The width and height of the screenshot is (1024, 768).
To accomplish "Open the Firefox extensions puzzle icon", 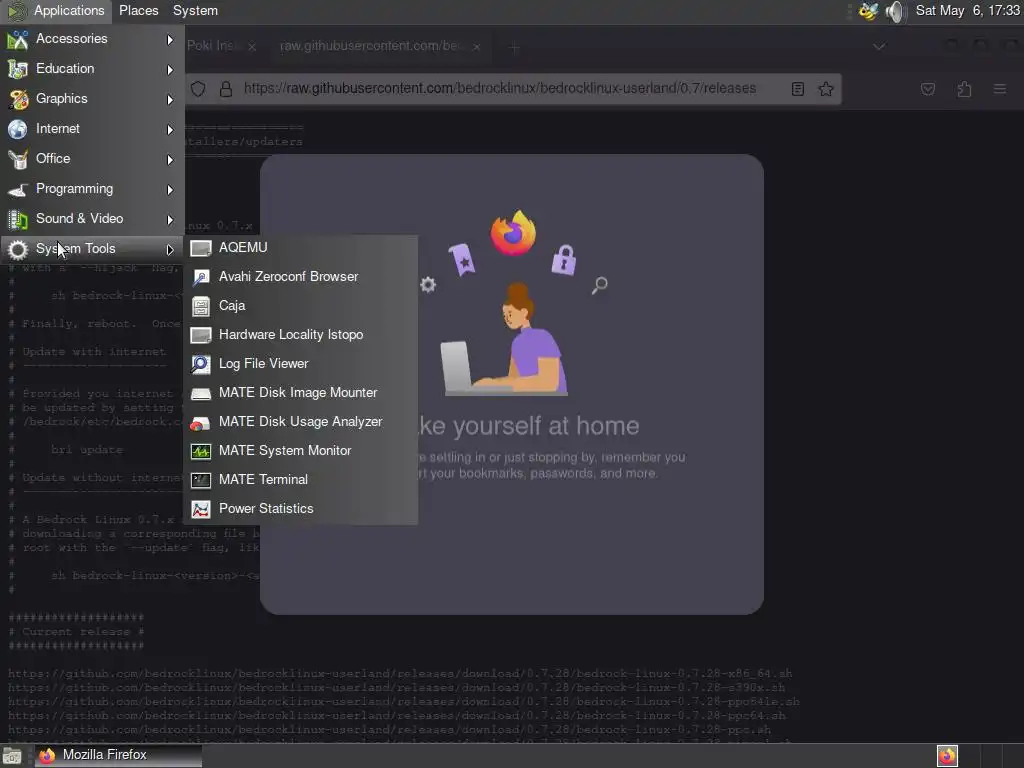I will click(964, 89).
